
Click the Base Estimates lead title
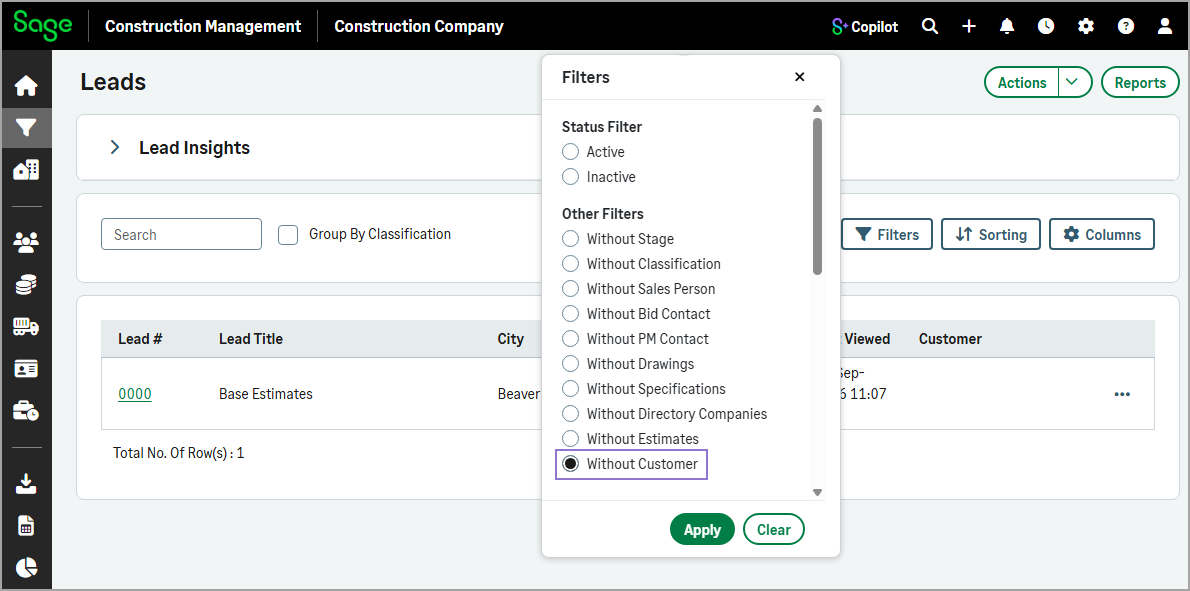click(266, 394)
